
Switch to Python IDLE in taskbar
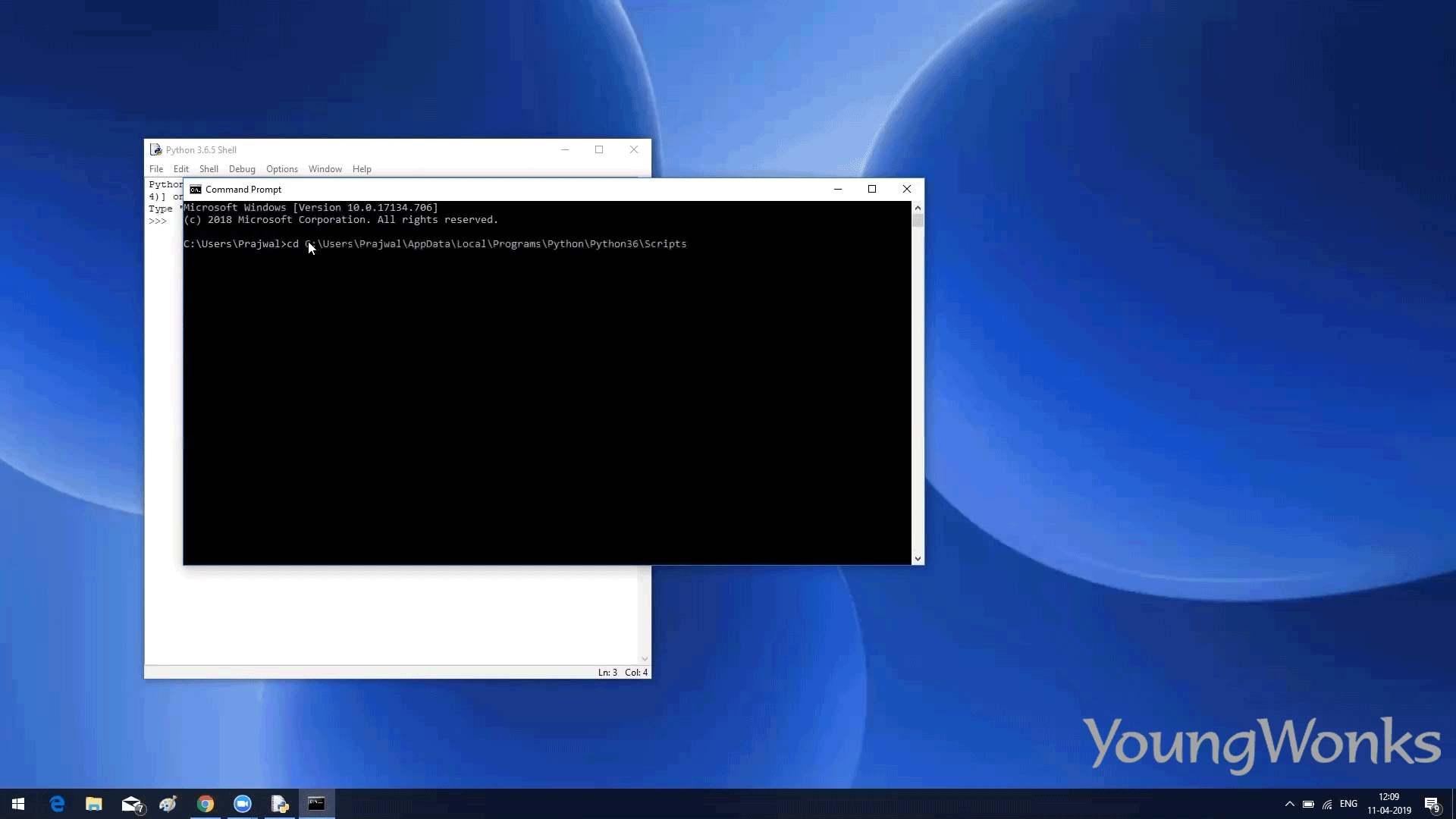pyautogui.click(x=280, y=804)
